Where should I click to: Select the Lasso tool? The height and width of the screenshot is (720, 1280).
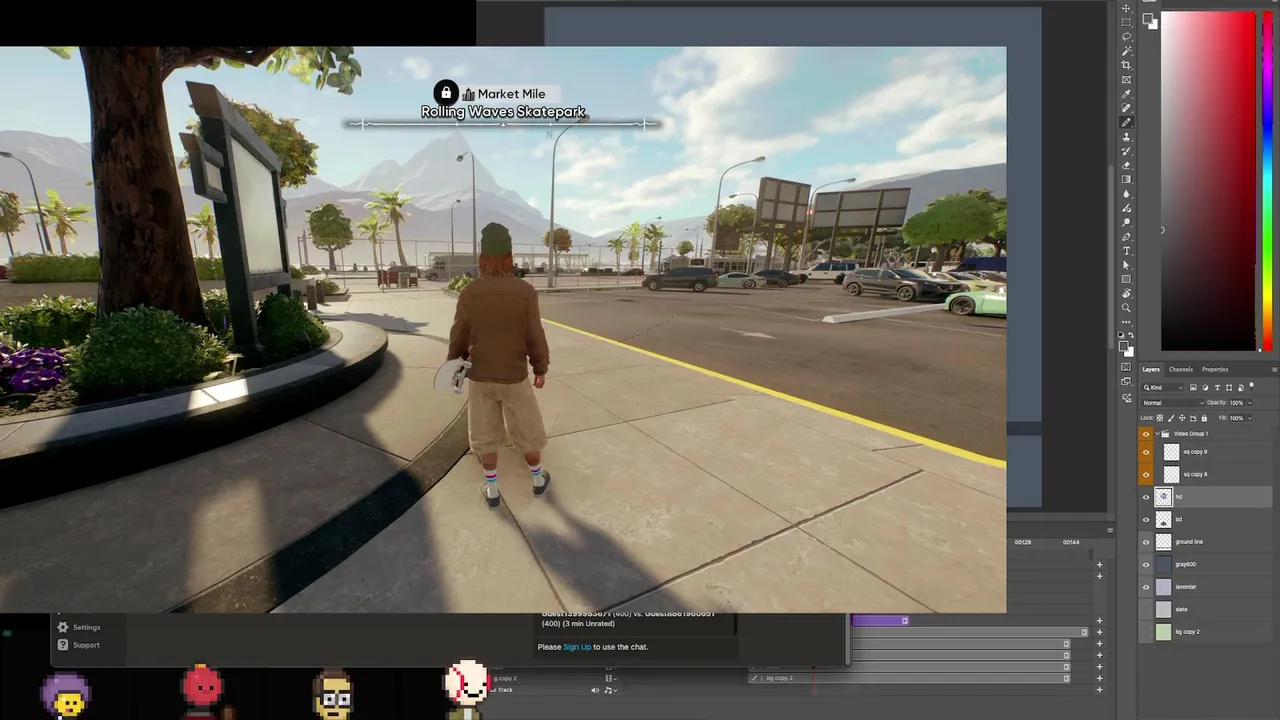(x=1127, y=36)
